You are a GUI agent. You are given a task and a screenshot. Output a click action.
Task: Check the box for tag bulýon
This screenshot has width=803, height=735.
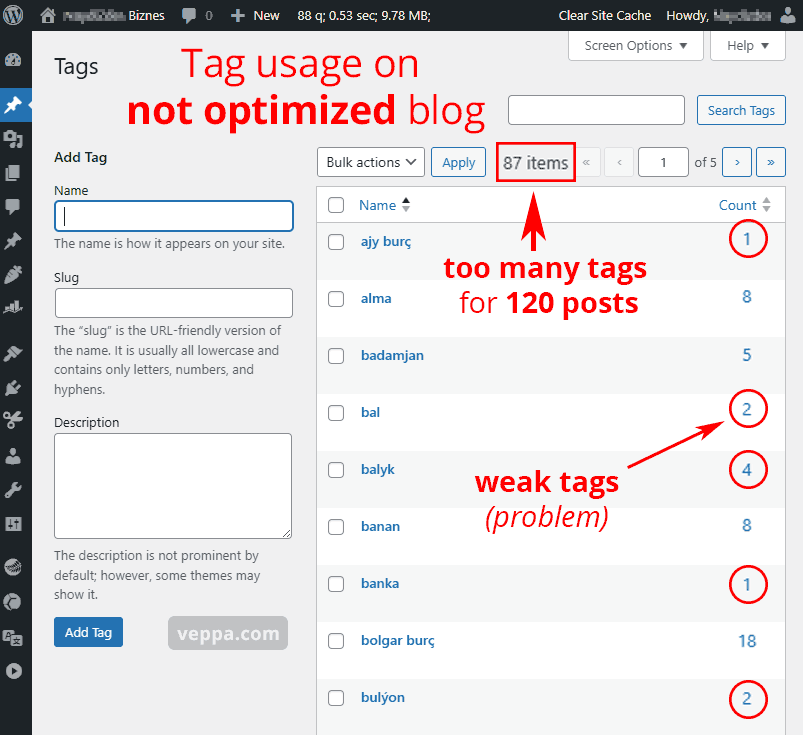336,698
